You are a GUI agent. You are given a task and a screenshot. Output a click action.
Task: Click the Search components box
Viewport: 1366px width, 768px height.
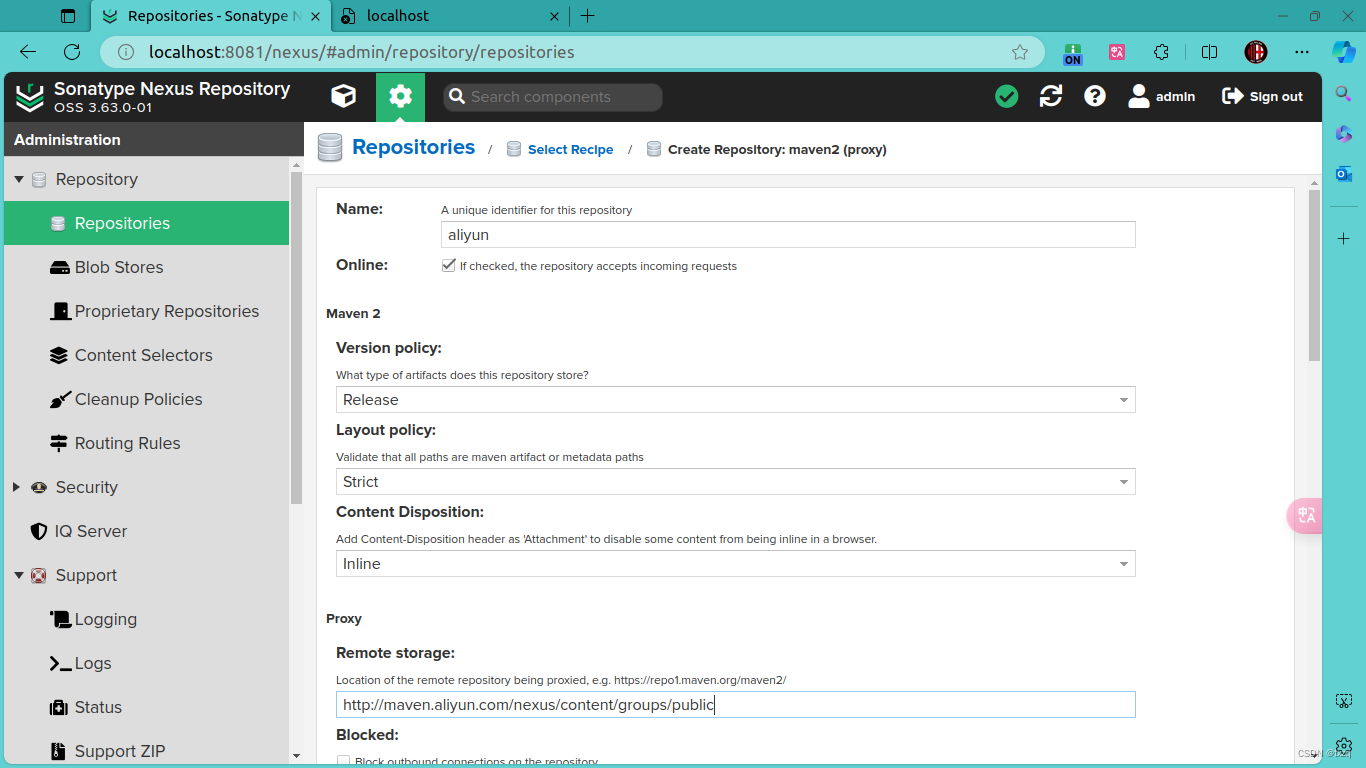pos(553,96)
